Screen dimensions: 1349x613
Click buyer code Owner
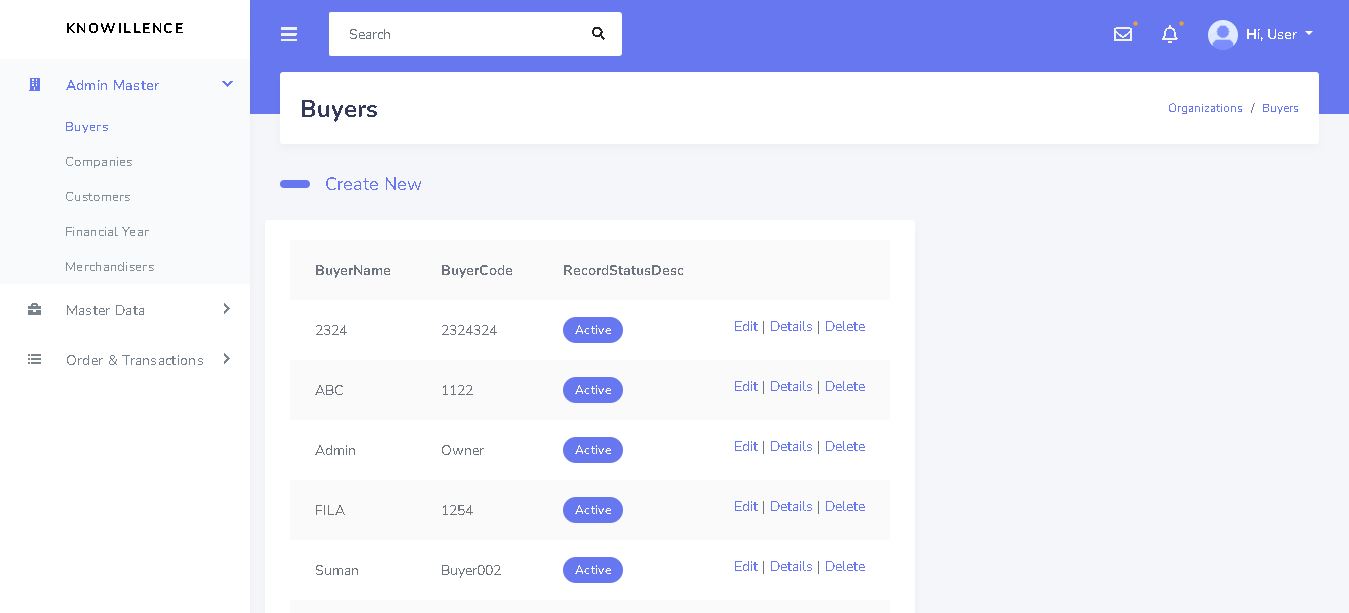tap(462, 450)
